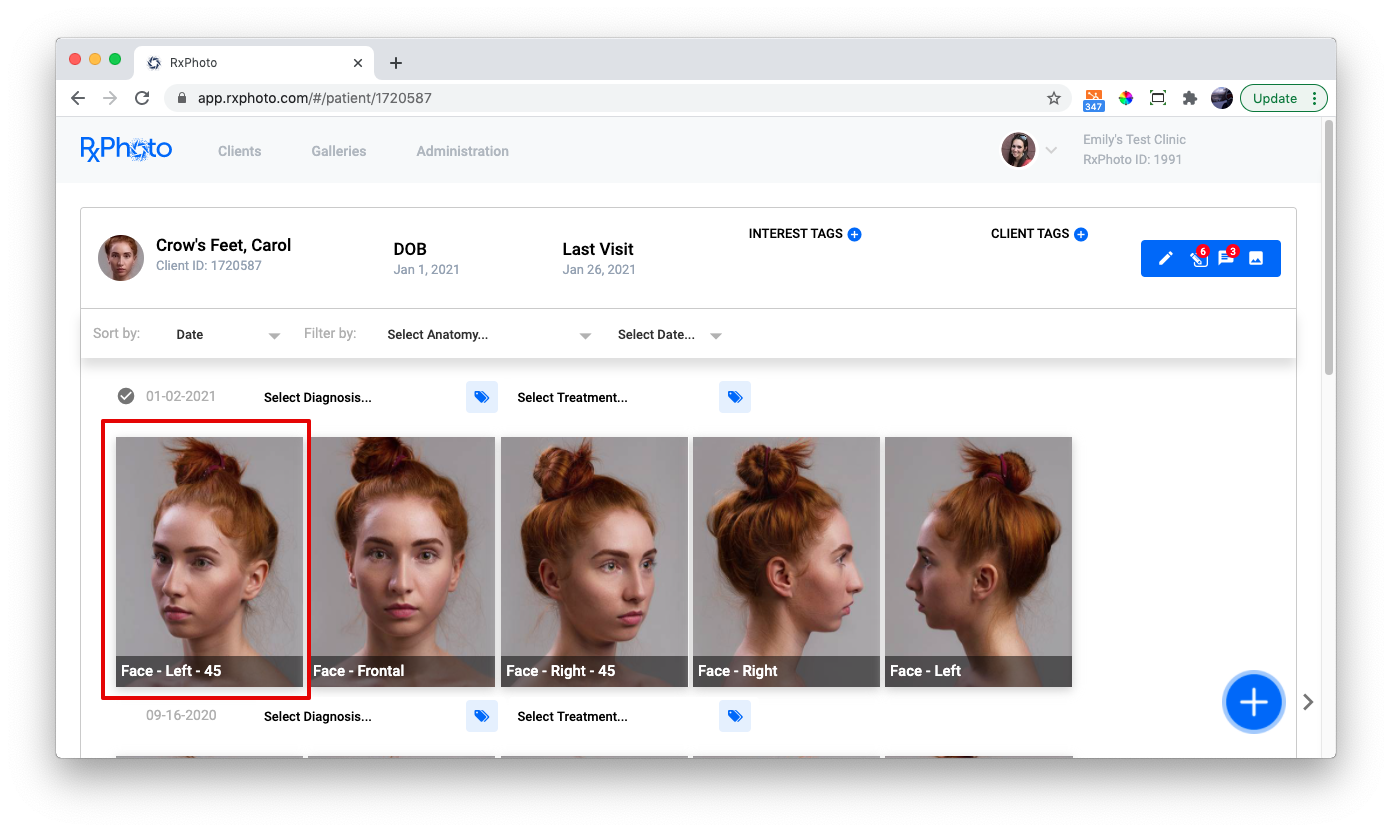The width and height of the screenshot is (1392, 832).
Task: Click the Chrome profile avatar
Action: [1221, 98]
